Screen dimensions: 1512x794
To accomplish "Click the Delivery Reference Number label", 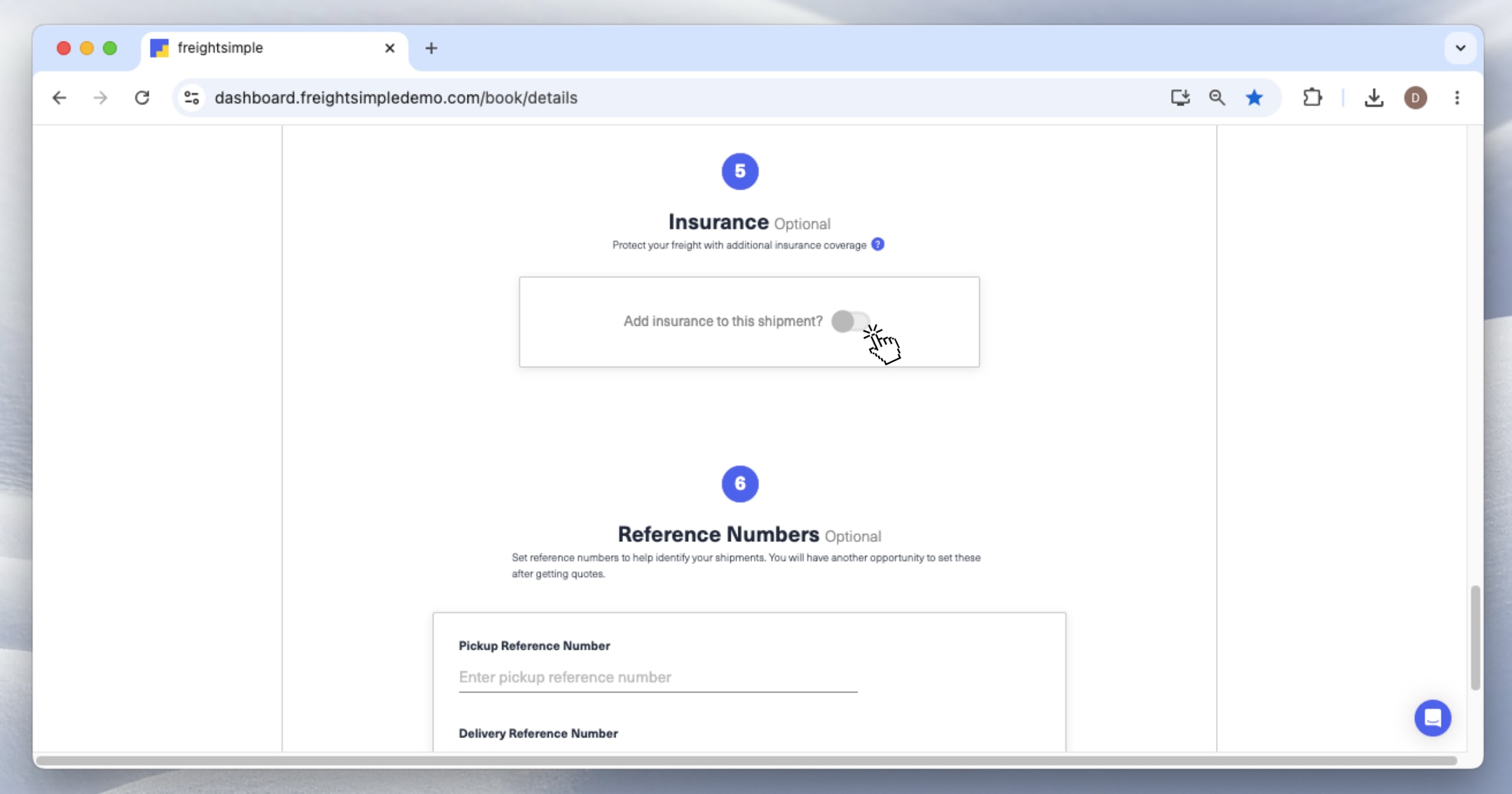I will tap(538, 734).
